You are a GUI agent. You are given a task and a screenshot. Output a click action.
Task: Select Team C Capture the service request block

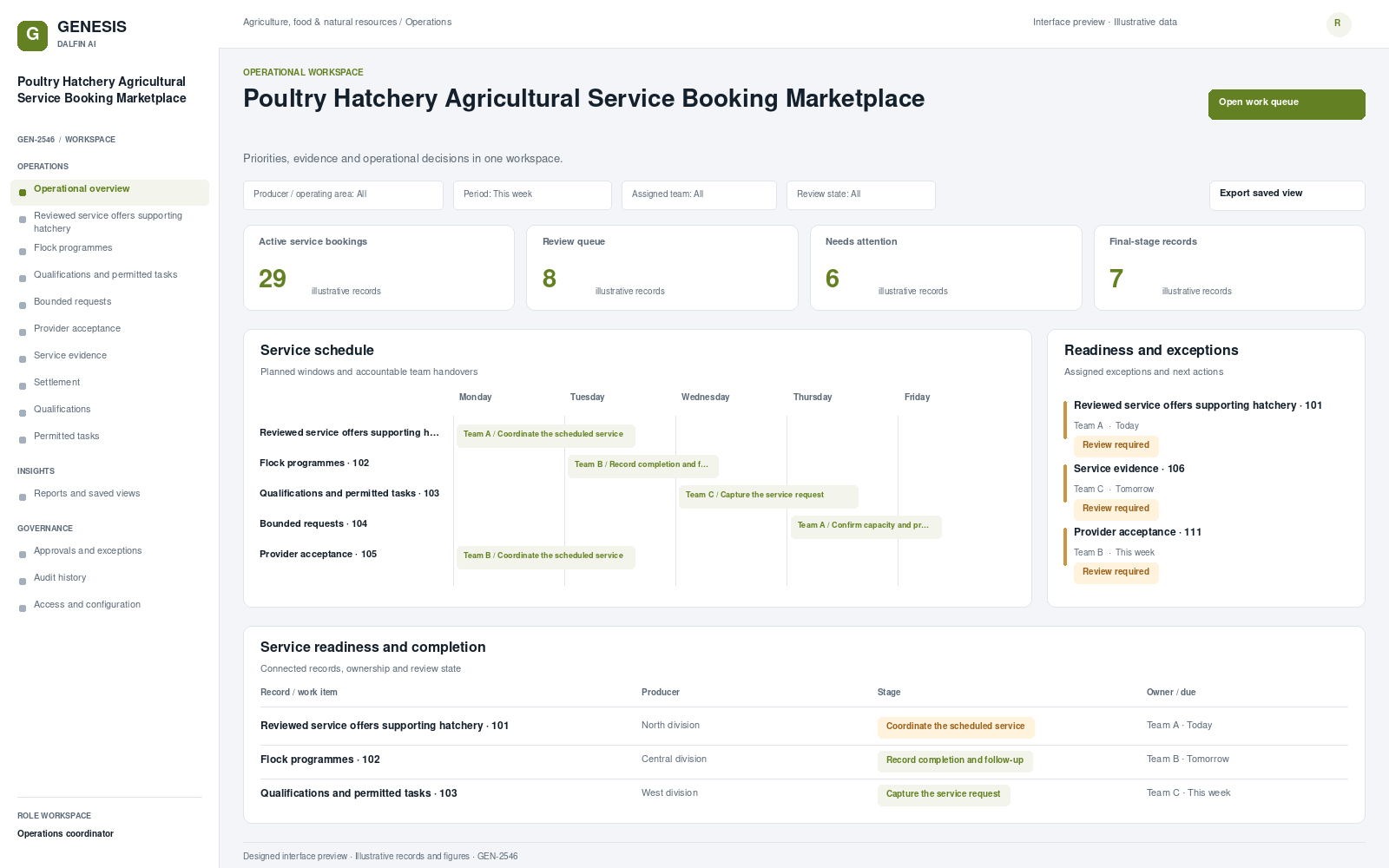tap(768, 496)
